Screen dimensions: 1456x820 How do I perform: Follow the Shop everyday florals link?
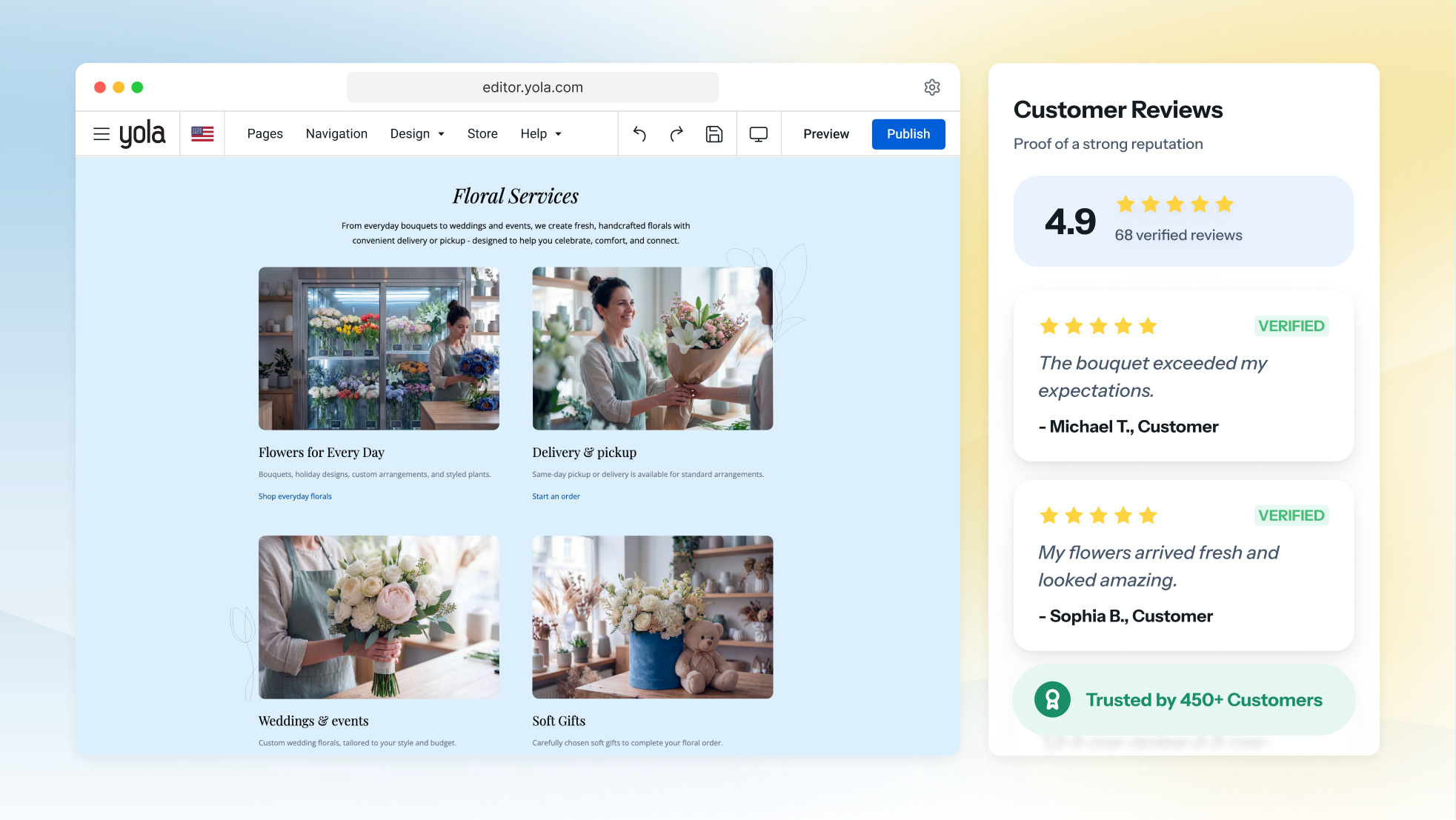point(295,496)
